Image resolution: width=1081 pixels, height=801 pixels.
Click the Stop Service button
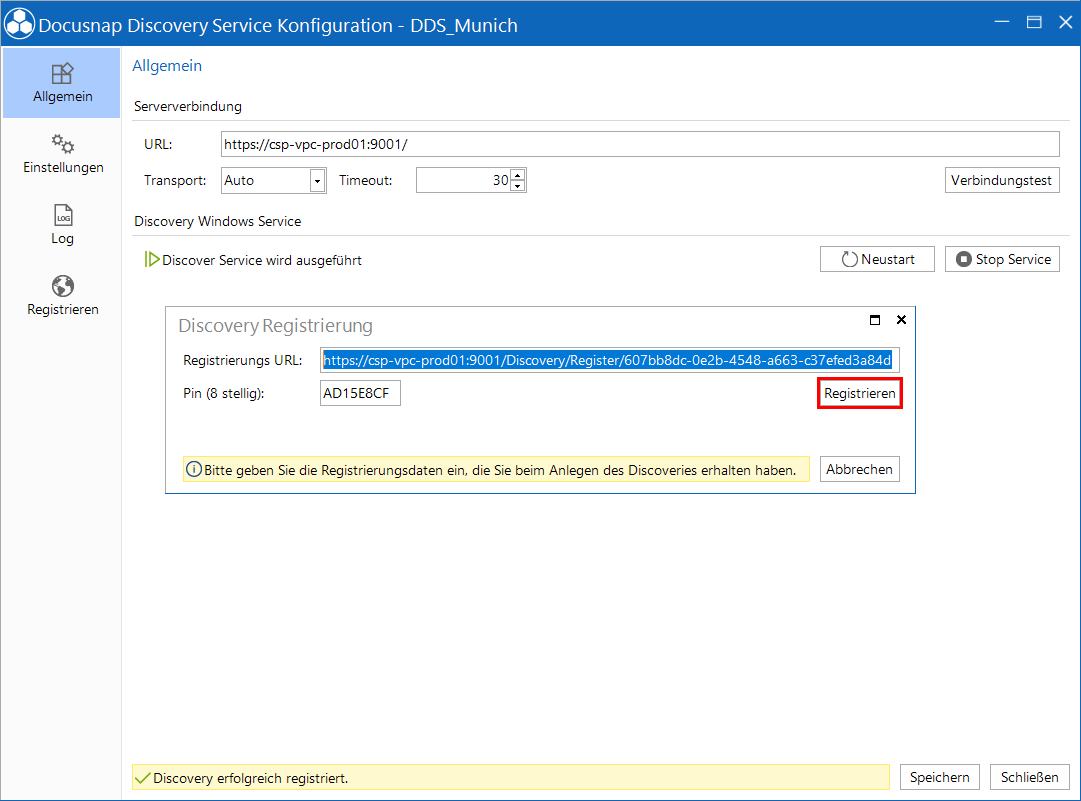1002,260
